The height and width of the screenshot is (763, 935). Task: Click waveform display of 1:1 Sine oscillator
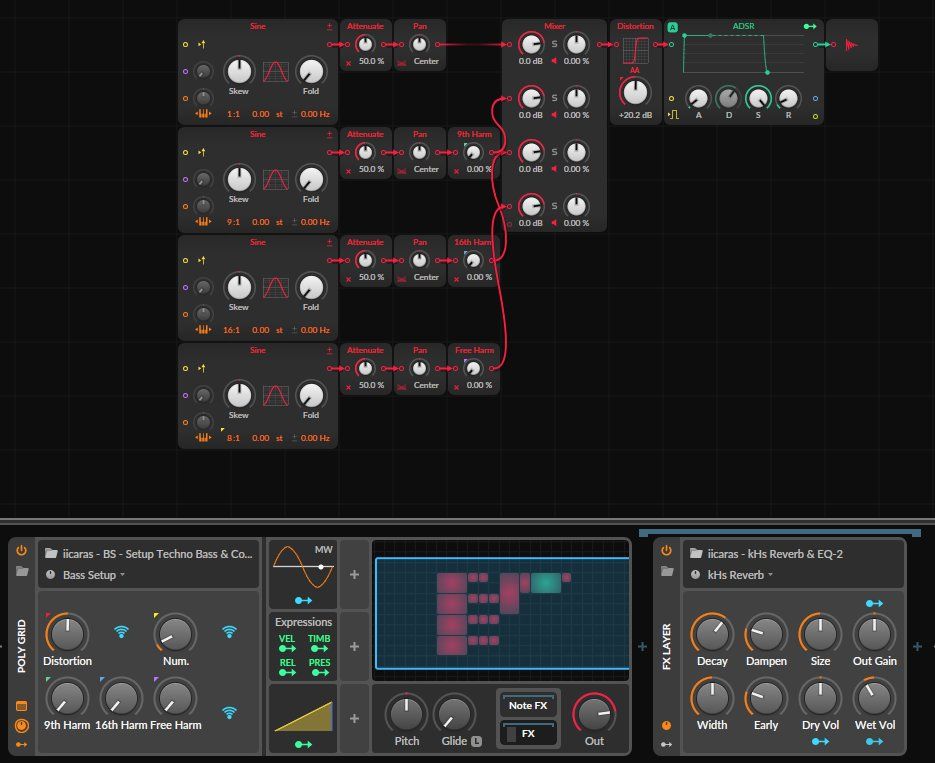[x=275, y=72]
